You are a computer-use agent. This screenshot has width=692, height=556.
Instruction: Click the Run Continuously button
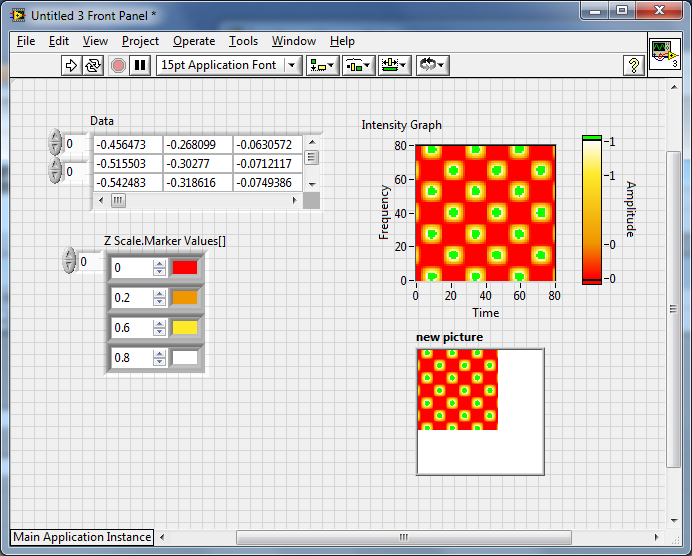tap(93, 65)
